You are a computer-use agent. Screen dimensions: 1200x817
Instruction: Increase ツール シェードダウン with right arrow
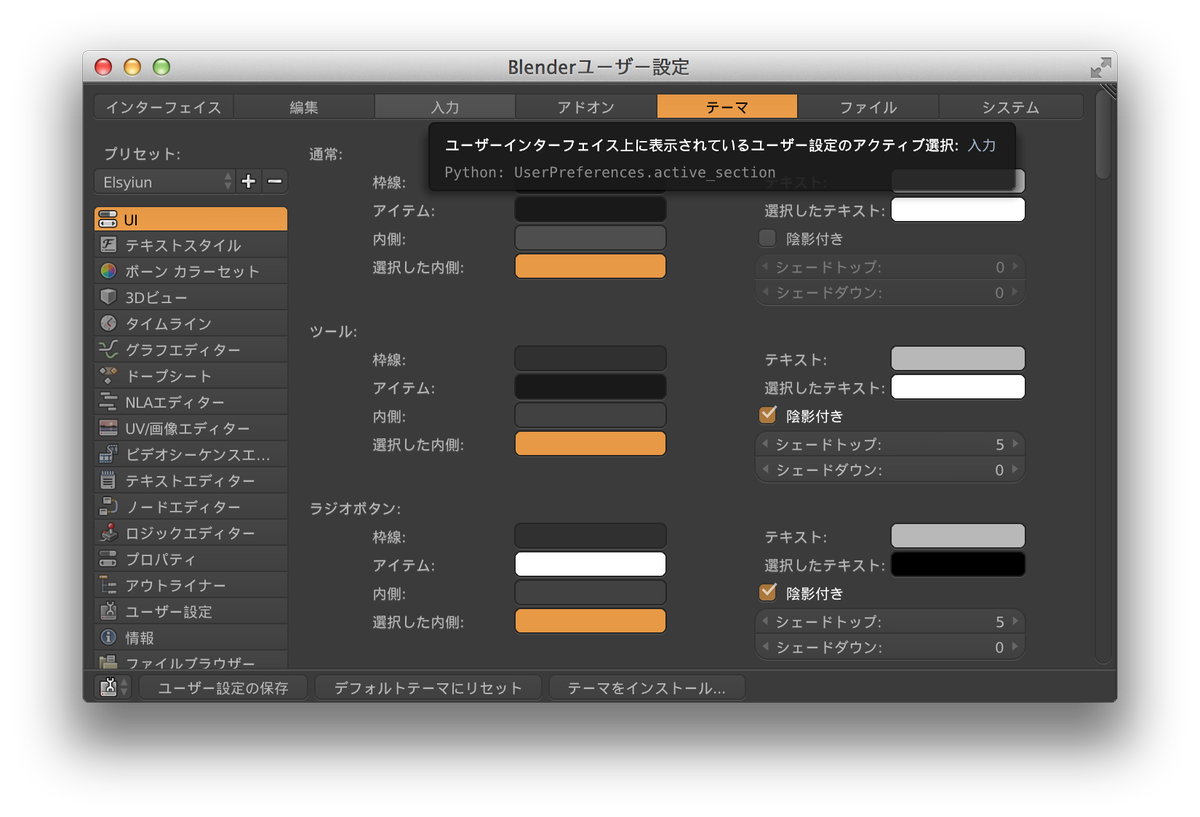tap(1016, 470)
